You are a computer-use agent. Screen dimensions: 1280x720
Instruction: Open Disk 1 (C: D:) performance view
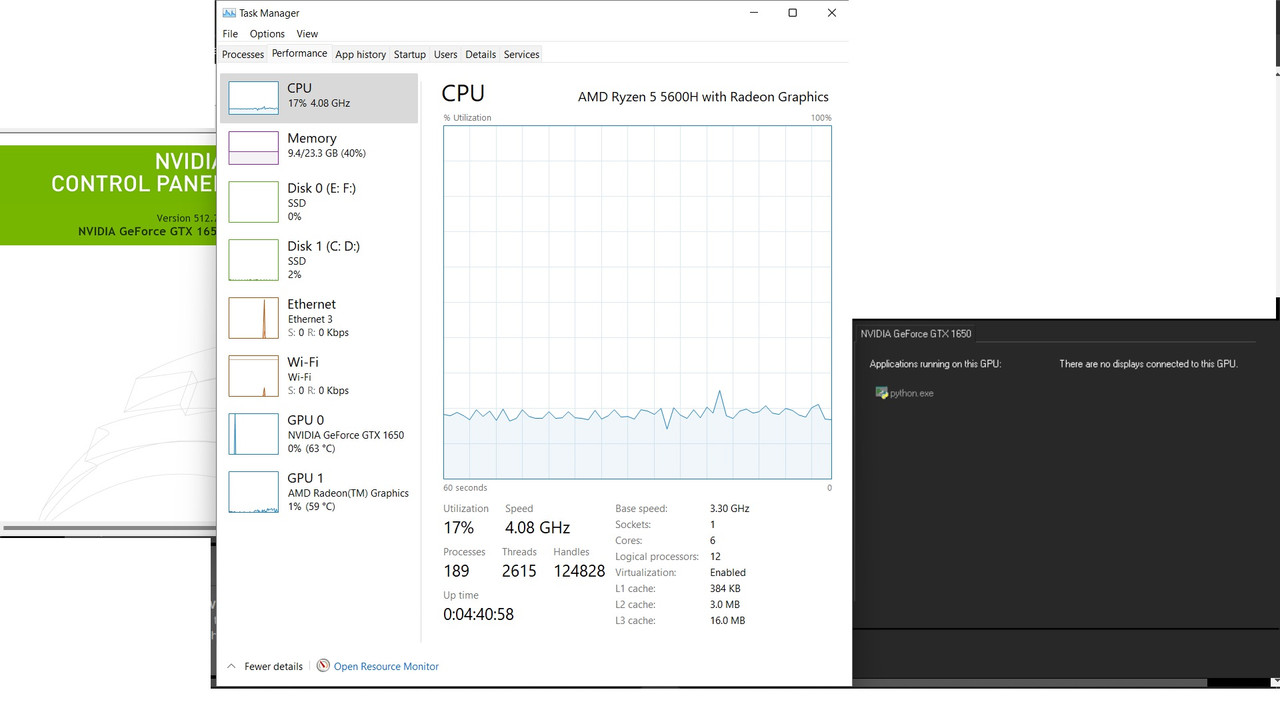click(318, 260)
